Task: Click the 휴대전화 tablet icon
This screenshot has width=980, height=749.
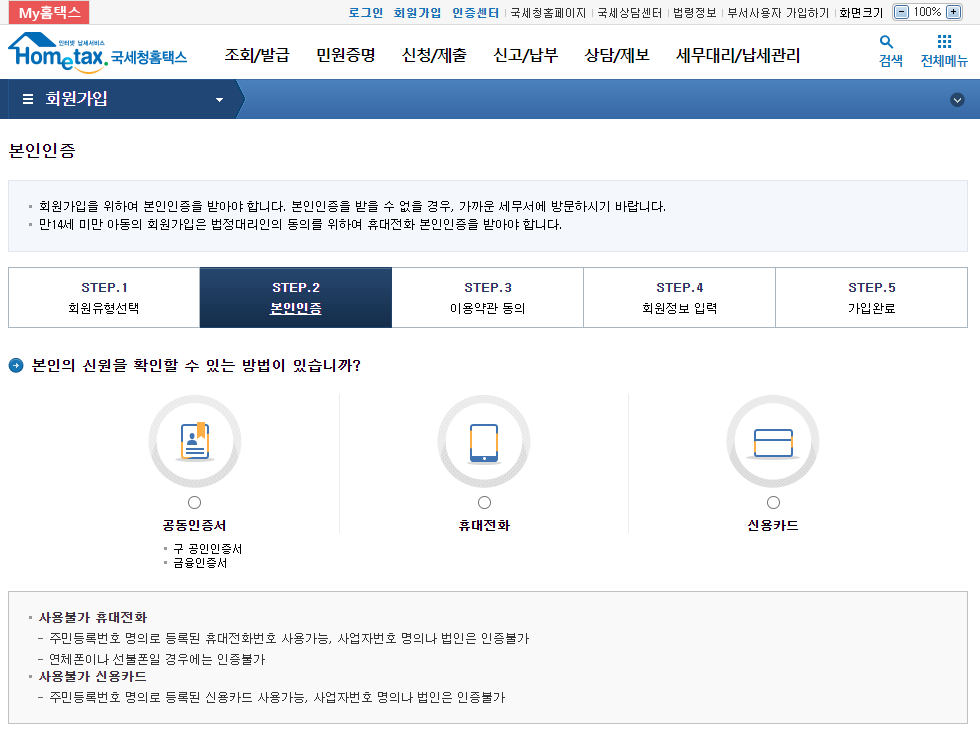Action: pos(484,441)
